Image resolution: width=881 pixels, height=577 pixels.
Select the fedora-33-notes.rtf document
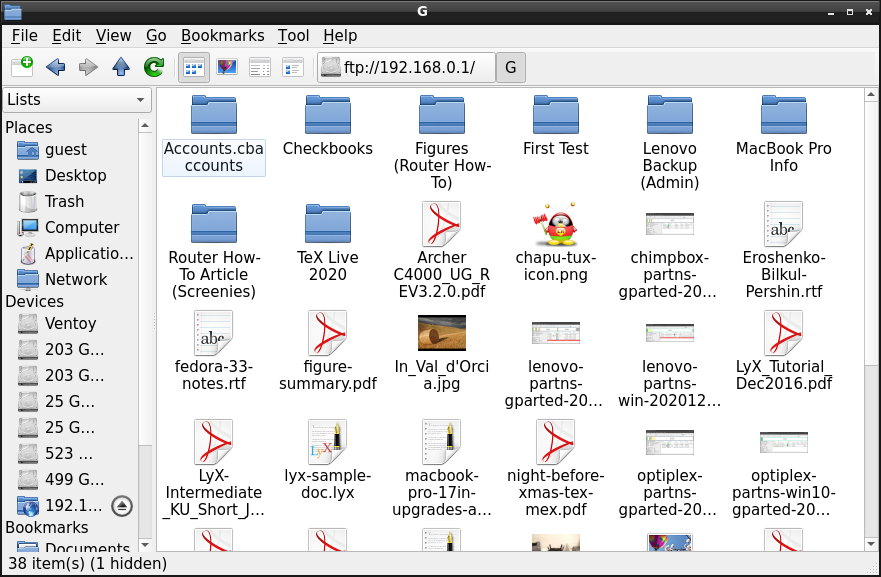pyautogui.click(x=214, y=352)
